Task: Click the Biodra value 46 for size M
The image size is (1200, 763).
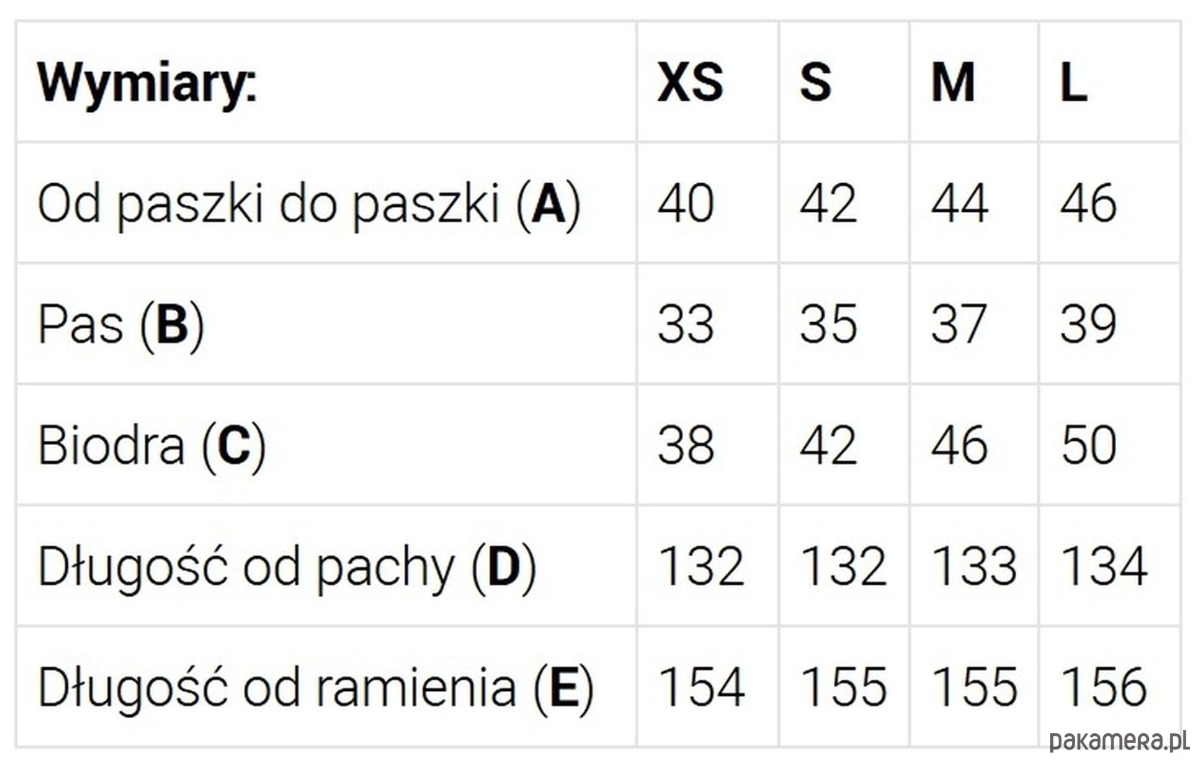Action: (x=959, y=446)
